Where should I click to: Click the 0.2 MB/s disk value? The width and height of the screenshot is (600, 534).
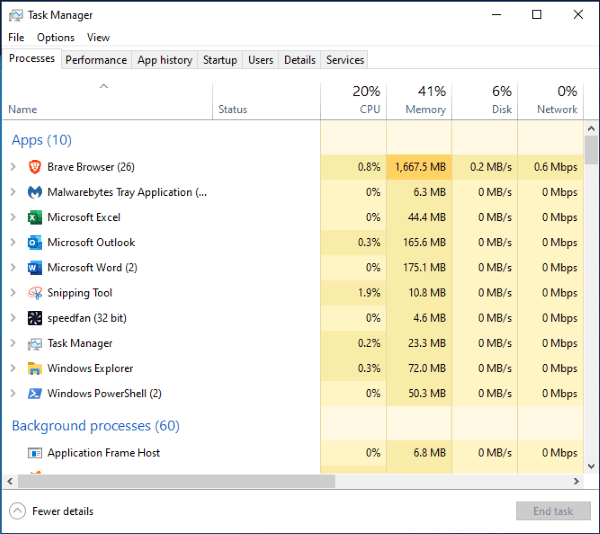(491, 167)
